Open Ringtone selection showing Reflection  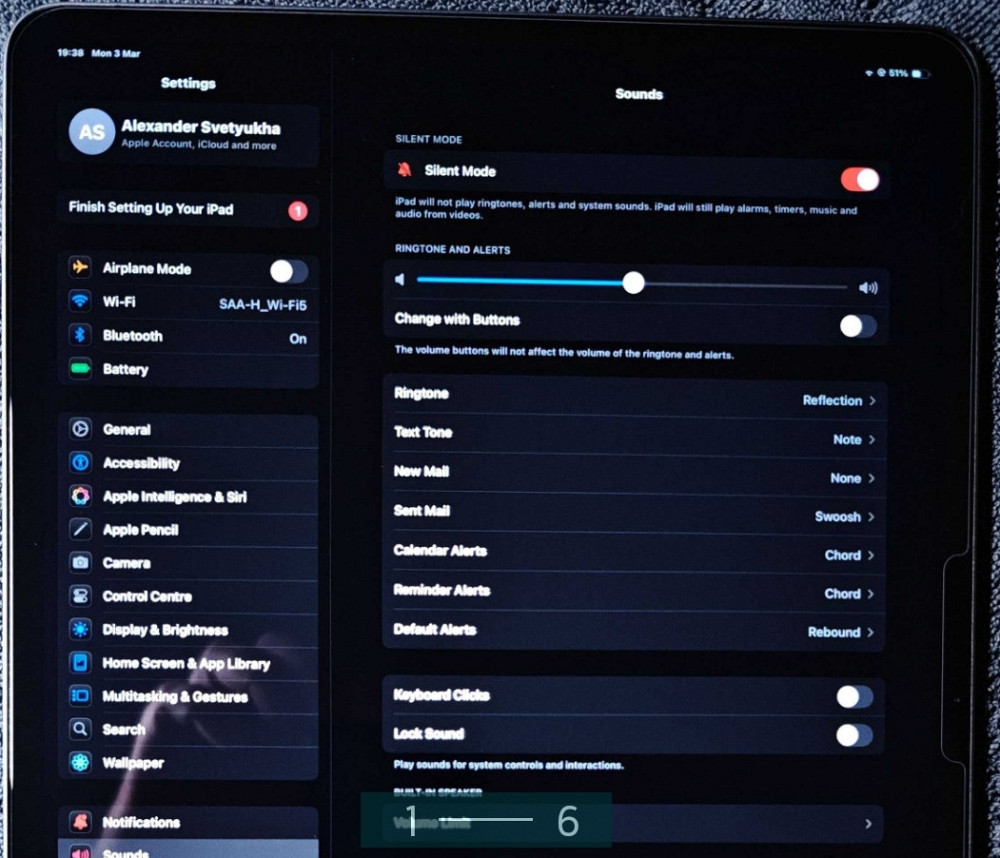click(635, 397)
